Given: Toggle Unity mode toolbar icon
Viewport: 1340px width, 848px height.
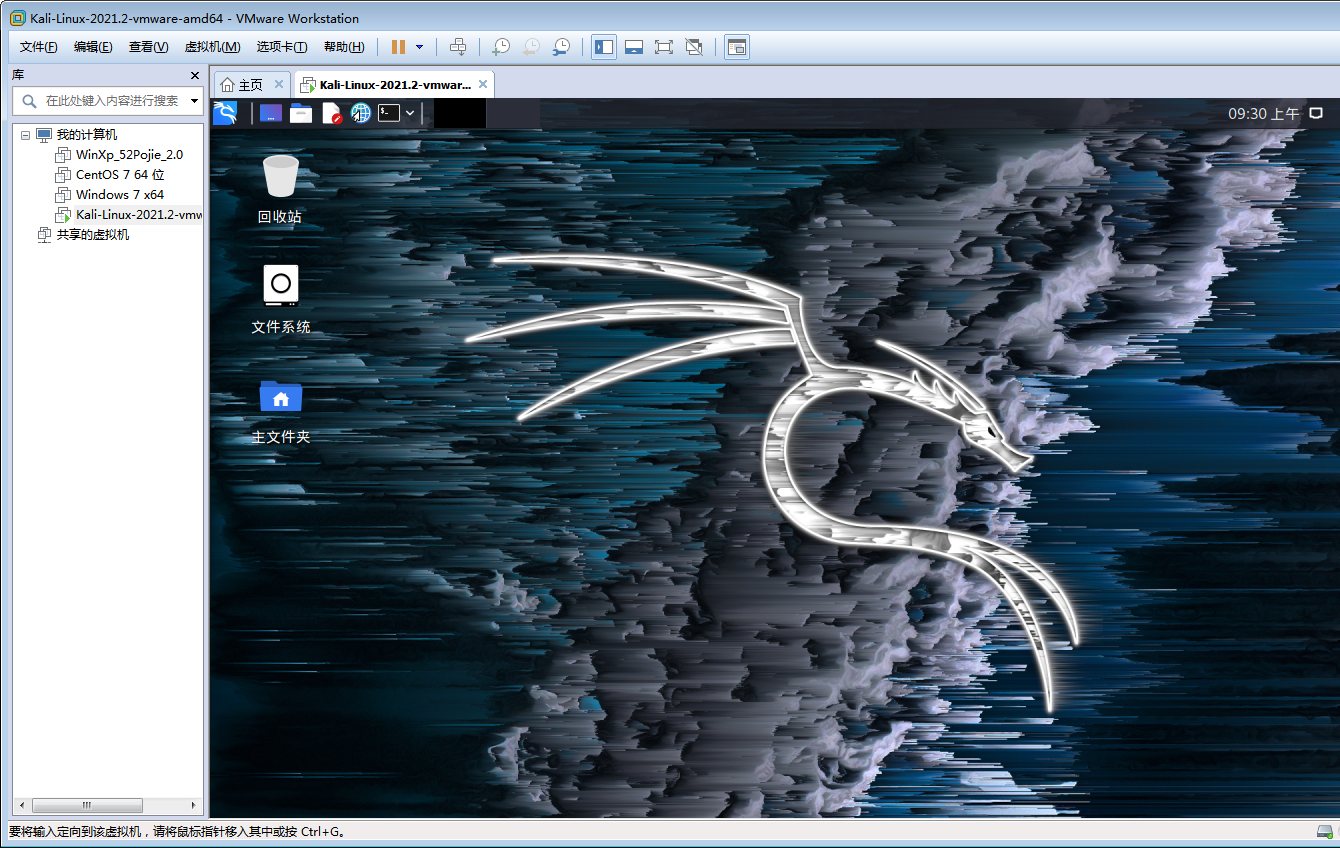Looking at the screenshot, I should click(694, 47).
